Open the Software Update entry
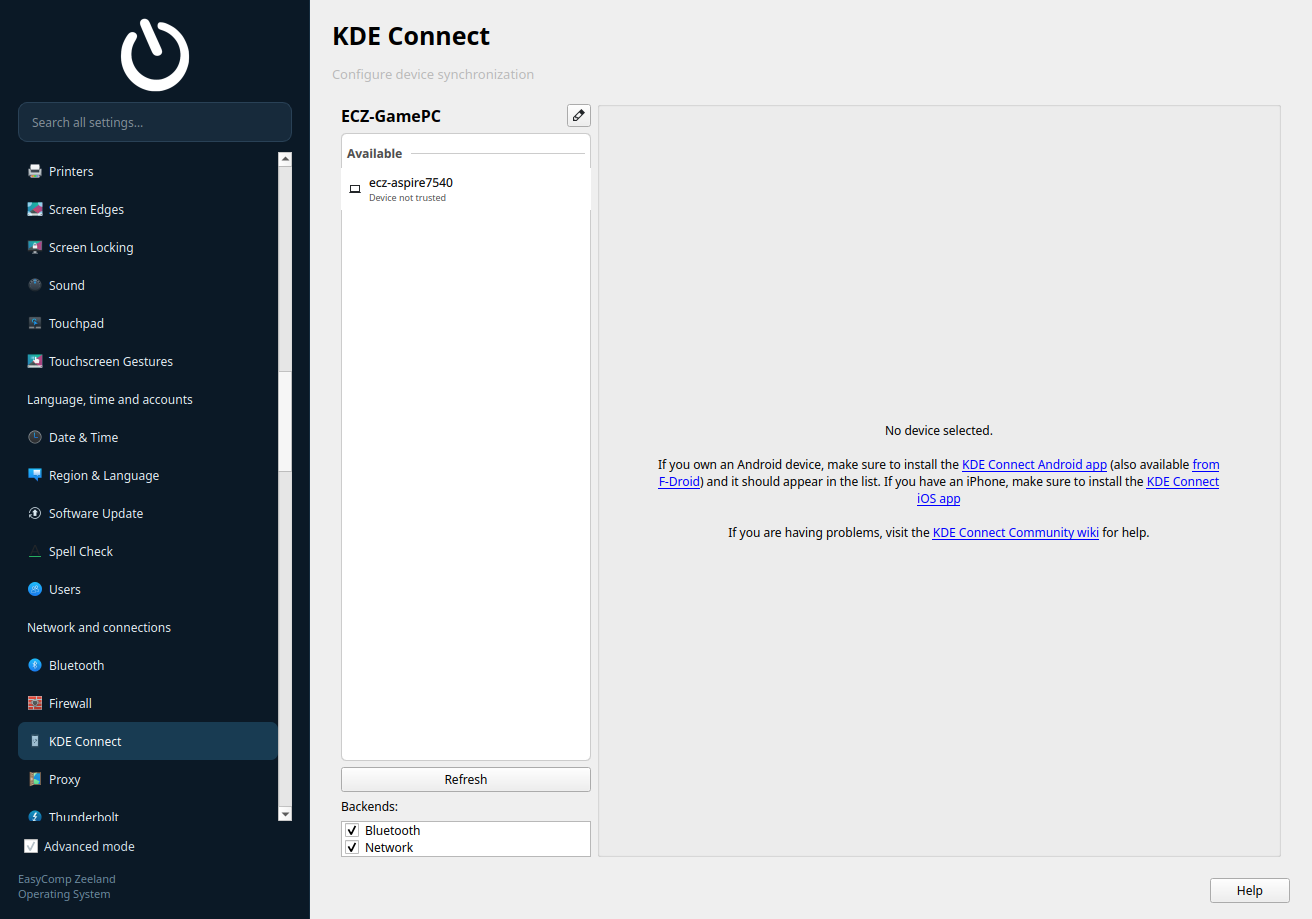The height and width of the screenshot is (919, 1312). 148,513
